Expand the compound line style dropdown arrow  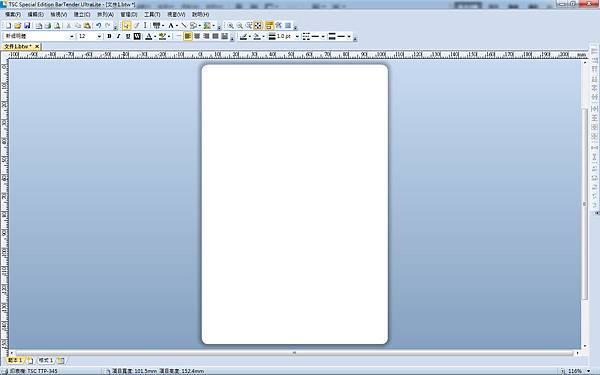pyautogui.click(x=349, y=36)
